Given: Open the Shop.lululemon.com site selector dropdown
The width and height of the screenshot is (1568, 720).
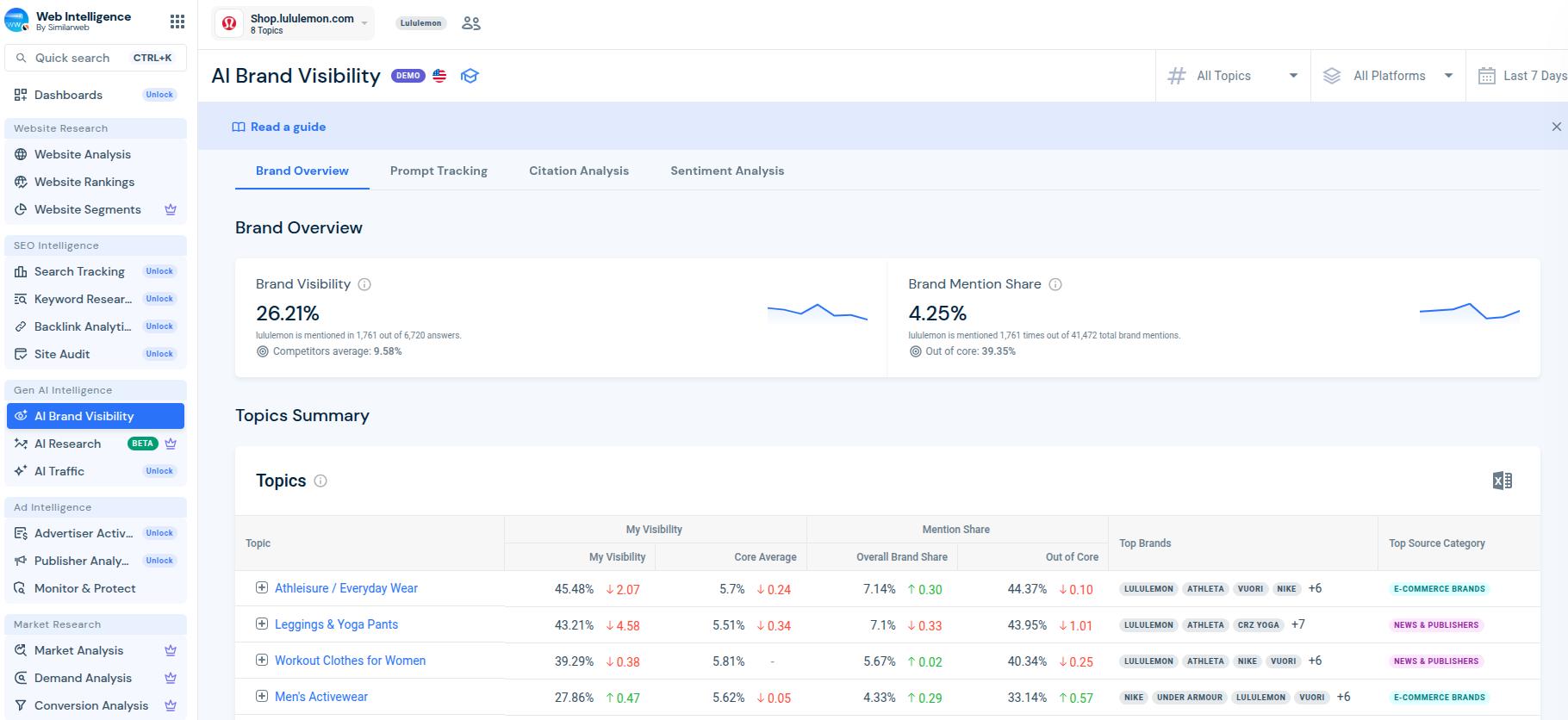Looking at the screenshot, I should point(294,23).
